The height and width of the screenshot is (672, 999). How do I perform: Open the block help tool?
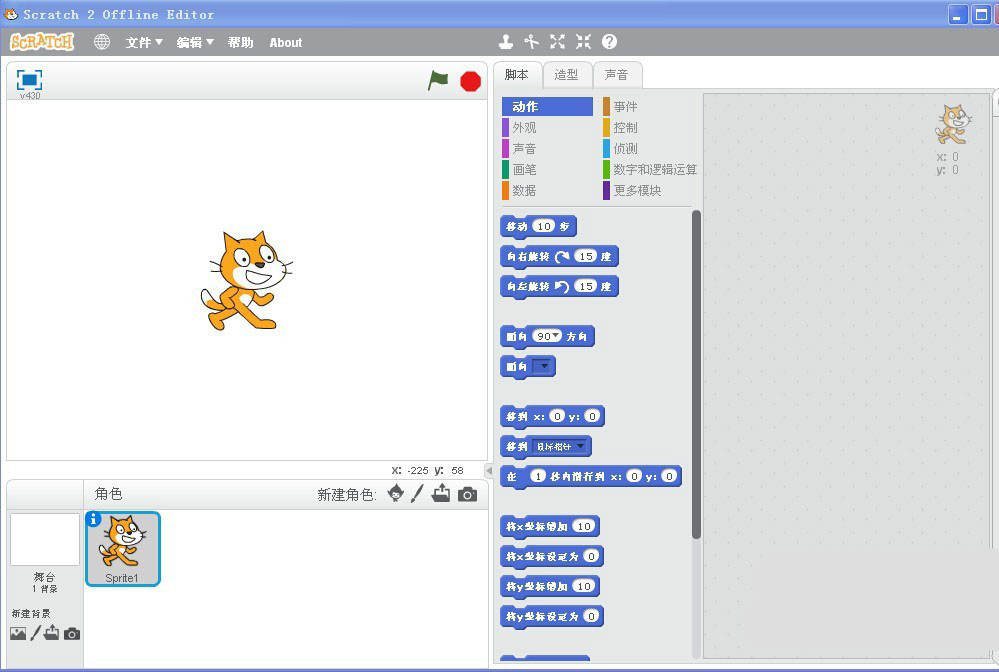click(x=610, y=42)
